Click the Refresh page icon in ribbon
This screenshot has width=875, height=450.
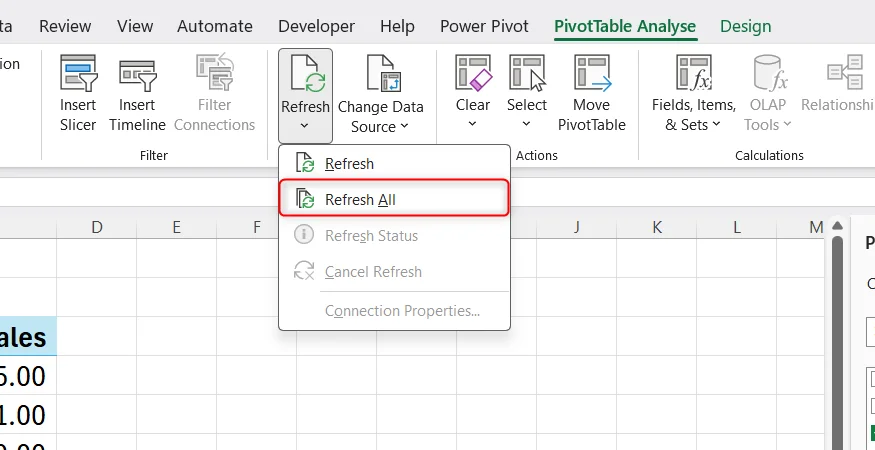coord(307,73)
